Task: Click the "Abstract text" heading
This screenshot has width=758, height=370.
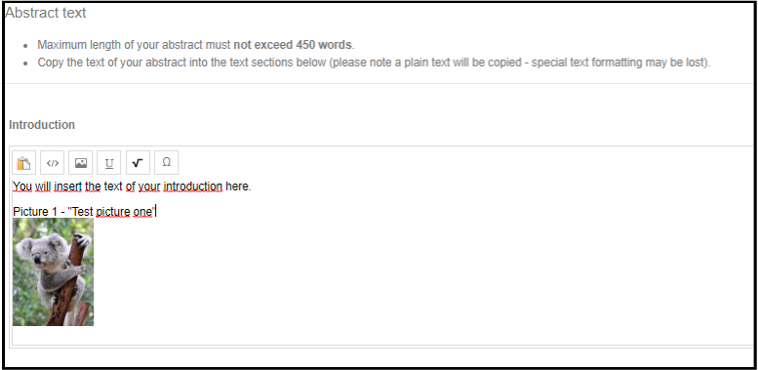Action: click(45, 13)
